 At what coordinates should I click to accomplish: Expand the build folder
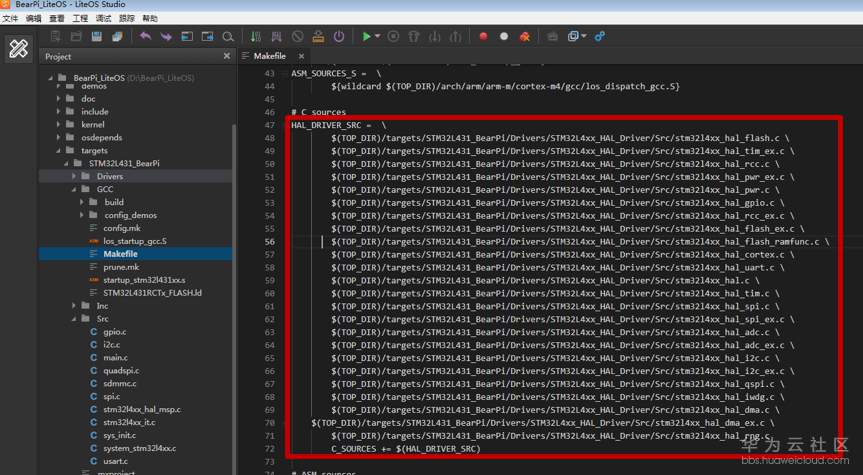81,202
